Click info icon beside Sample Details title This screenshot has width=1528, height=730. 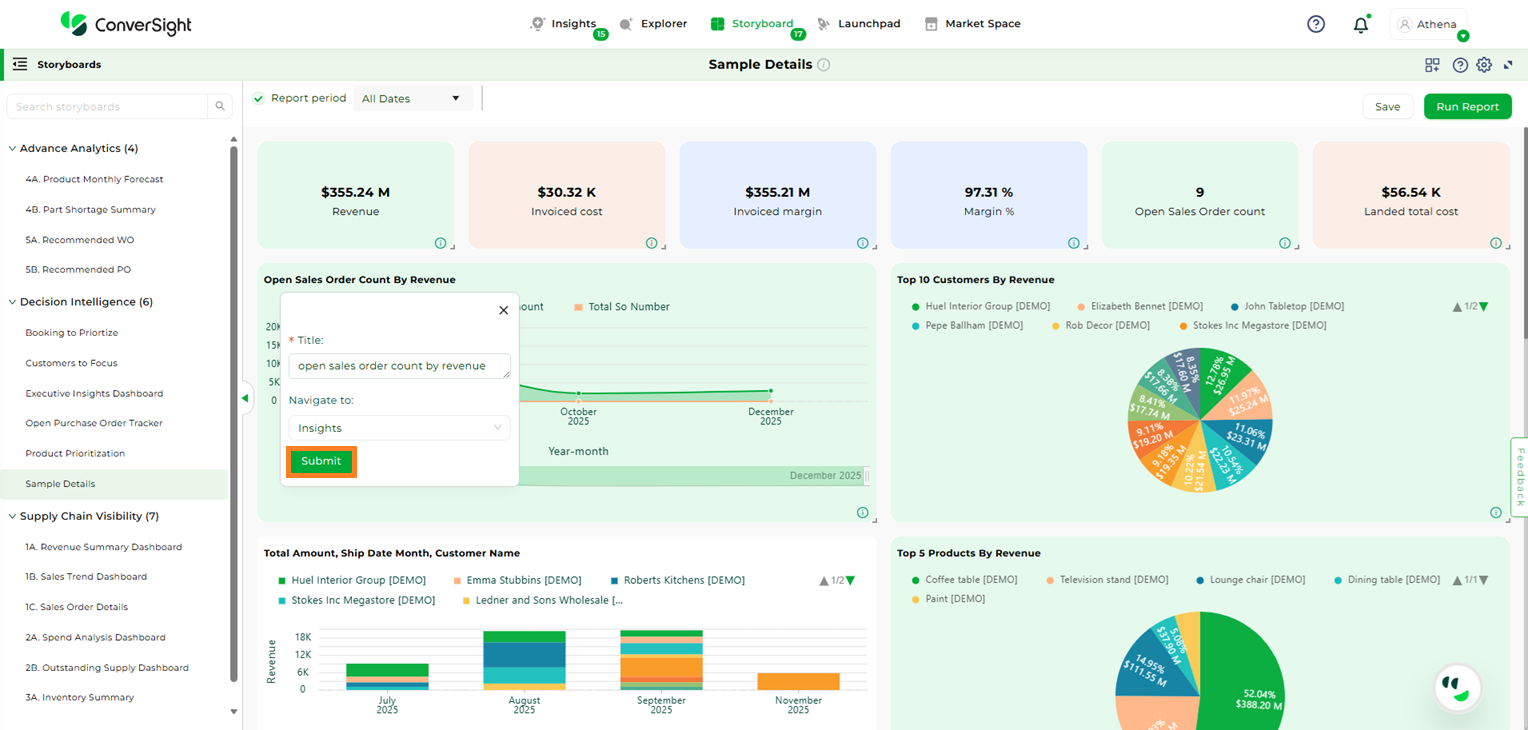[824, 65]
